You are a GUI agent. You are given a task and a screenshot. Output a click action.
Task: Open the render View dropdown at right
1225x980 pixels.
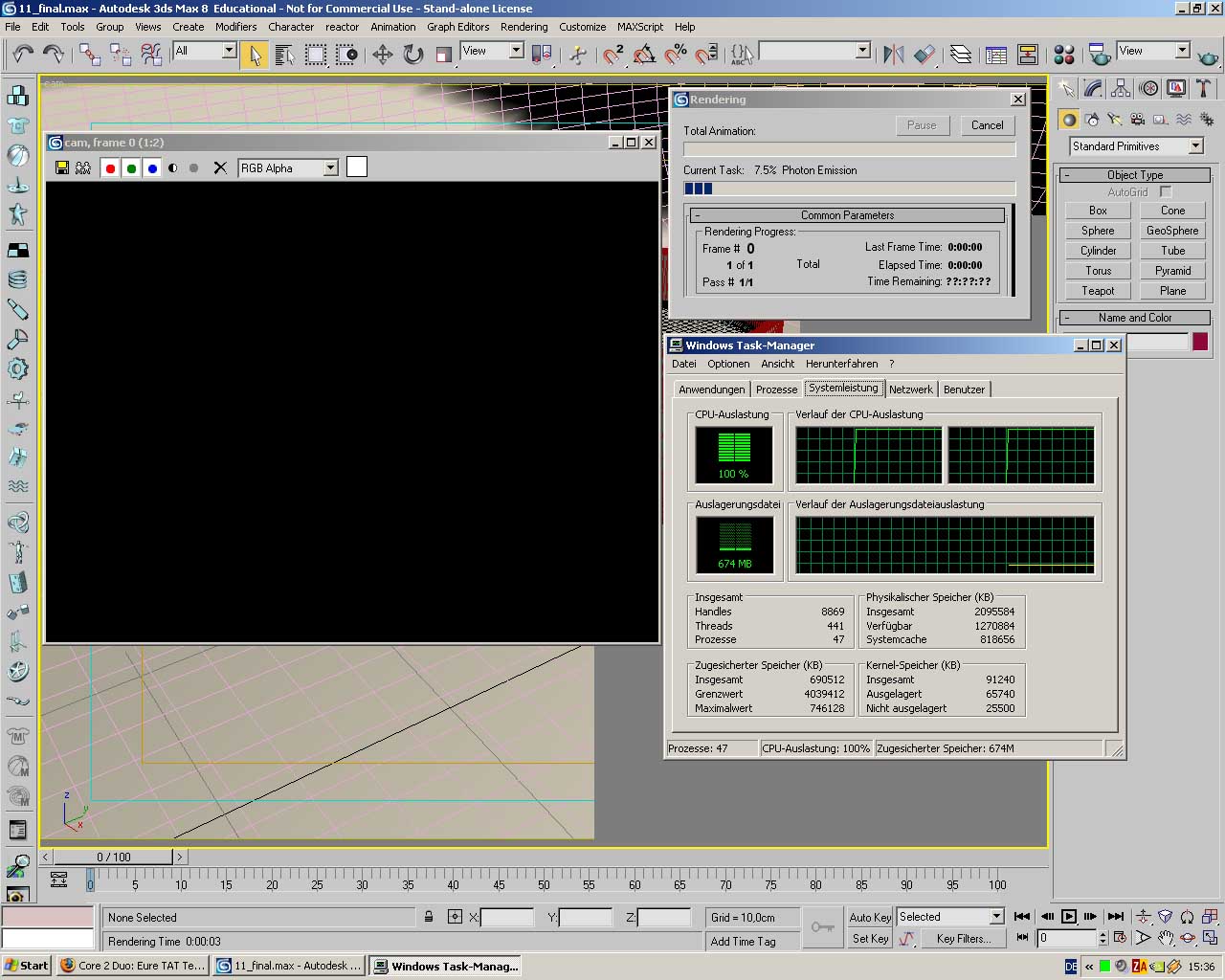click(x=1182, y=51)
